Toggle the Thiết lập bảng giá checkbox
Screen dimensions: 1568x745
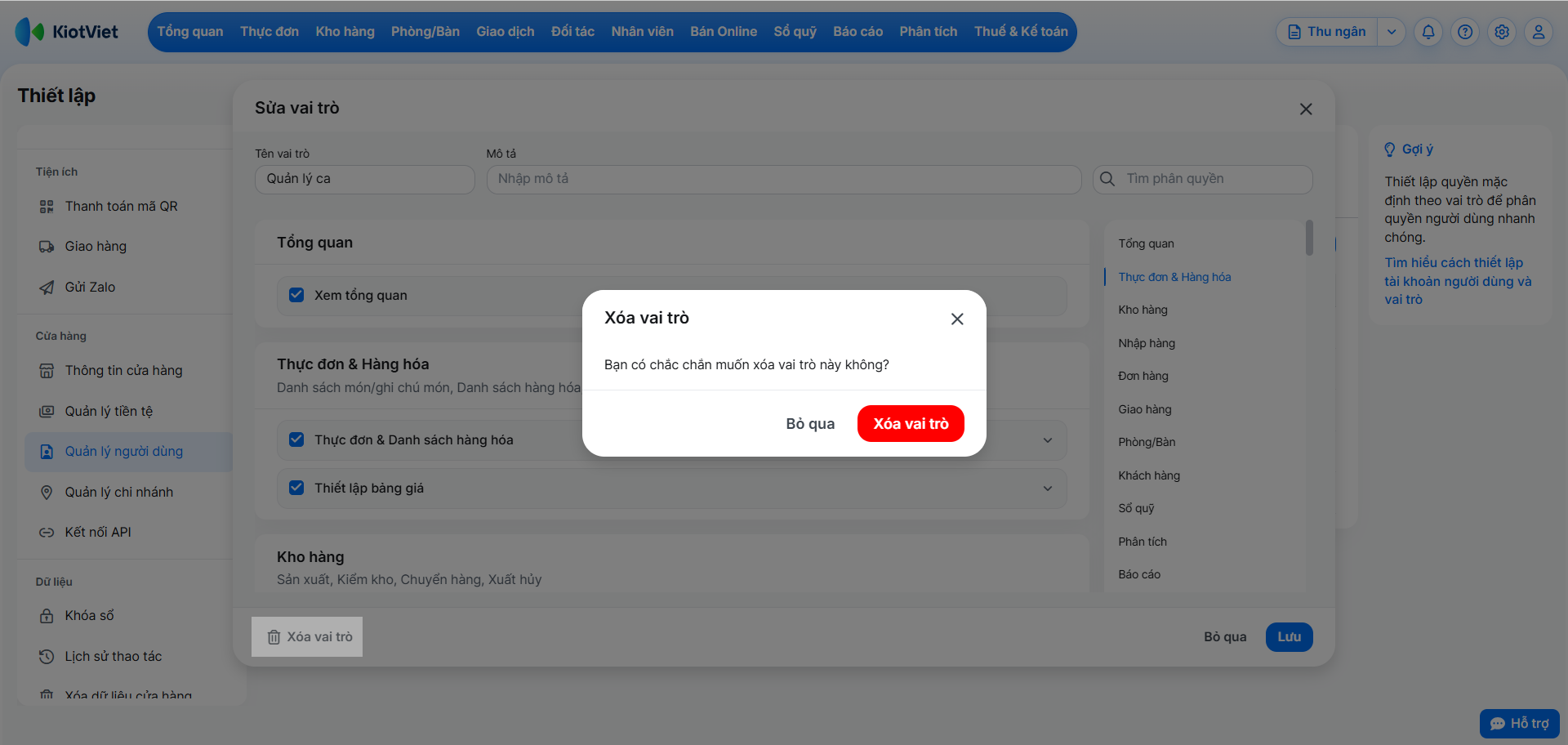coord(296,488)
